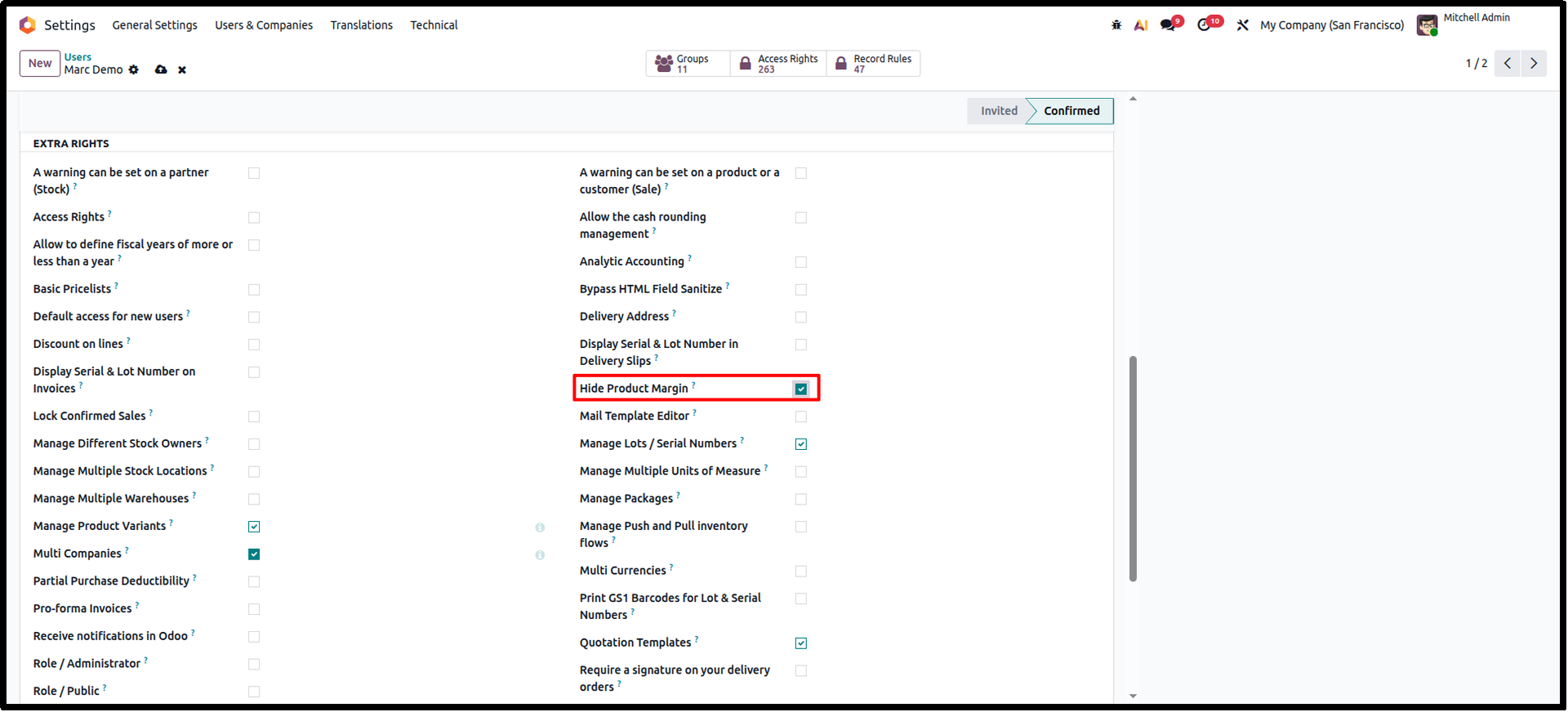Viewport: 1568px width, 712px height.
Task: Toggle Manage Lots / Serial Numbers checkbox
Action: pos(801,444)
